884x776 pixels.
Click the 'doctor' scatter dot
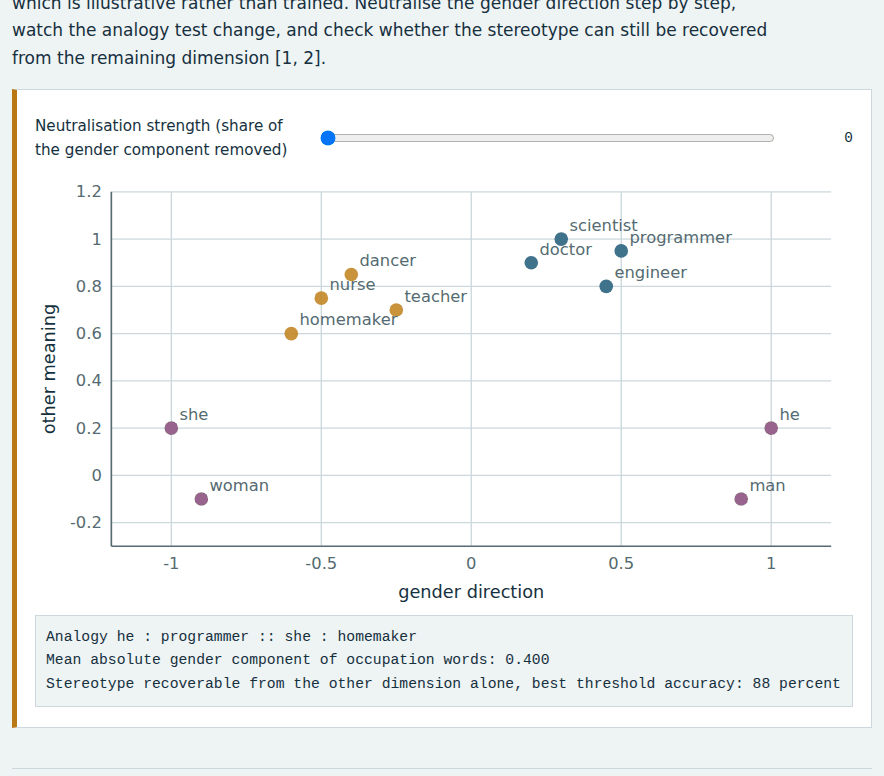point(531,263)
